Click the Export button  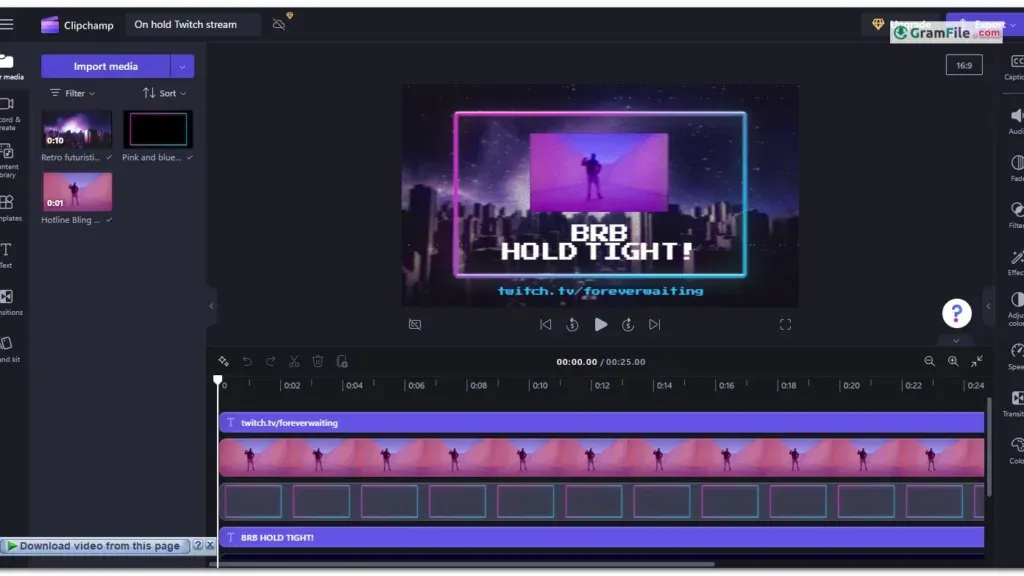[x=985, y=24]
